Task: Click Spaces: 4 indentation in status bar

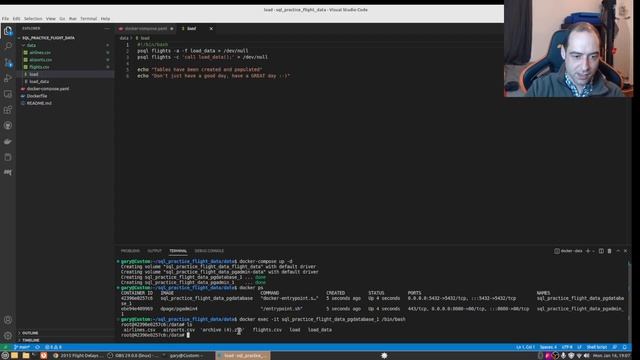Action: click(548, 347)
